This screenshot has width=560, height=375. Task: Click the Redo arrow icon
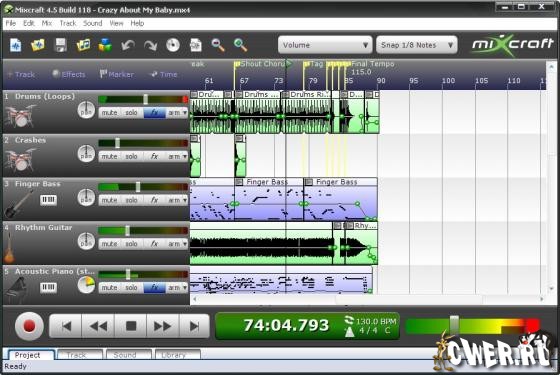pos(150,45)
